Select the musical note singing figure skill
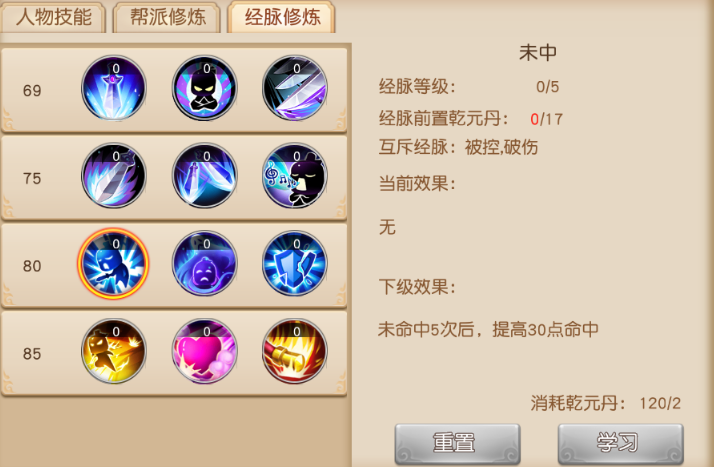714x467 pixels. [x=295, y=176]
